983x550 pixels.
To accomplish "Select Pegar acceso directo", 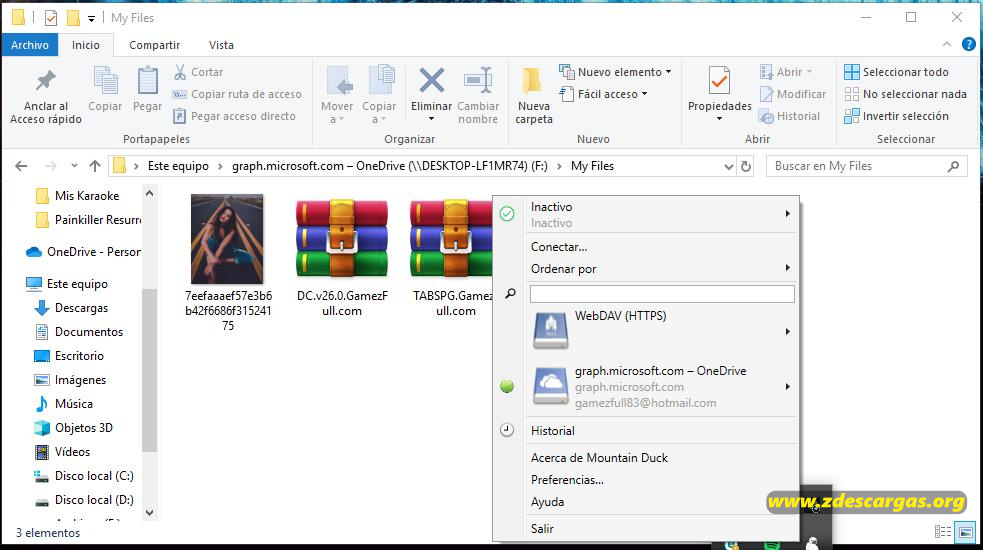I will click(234, 116).
